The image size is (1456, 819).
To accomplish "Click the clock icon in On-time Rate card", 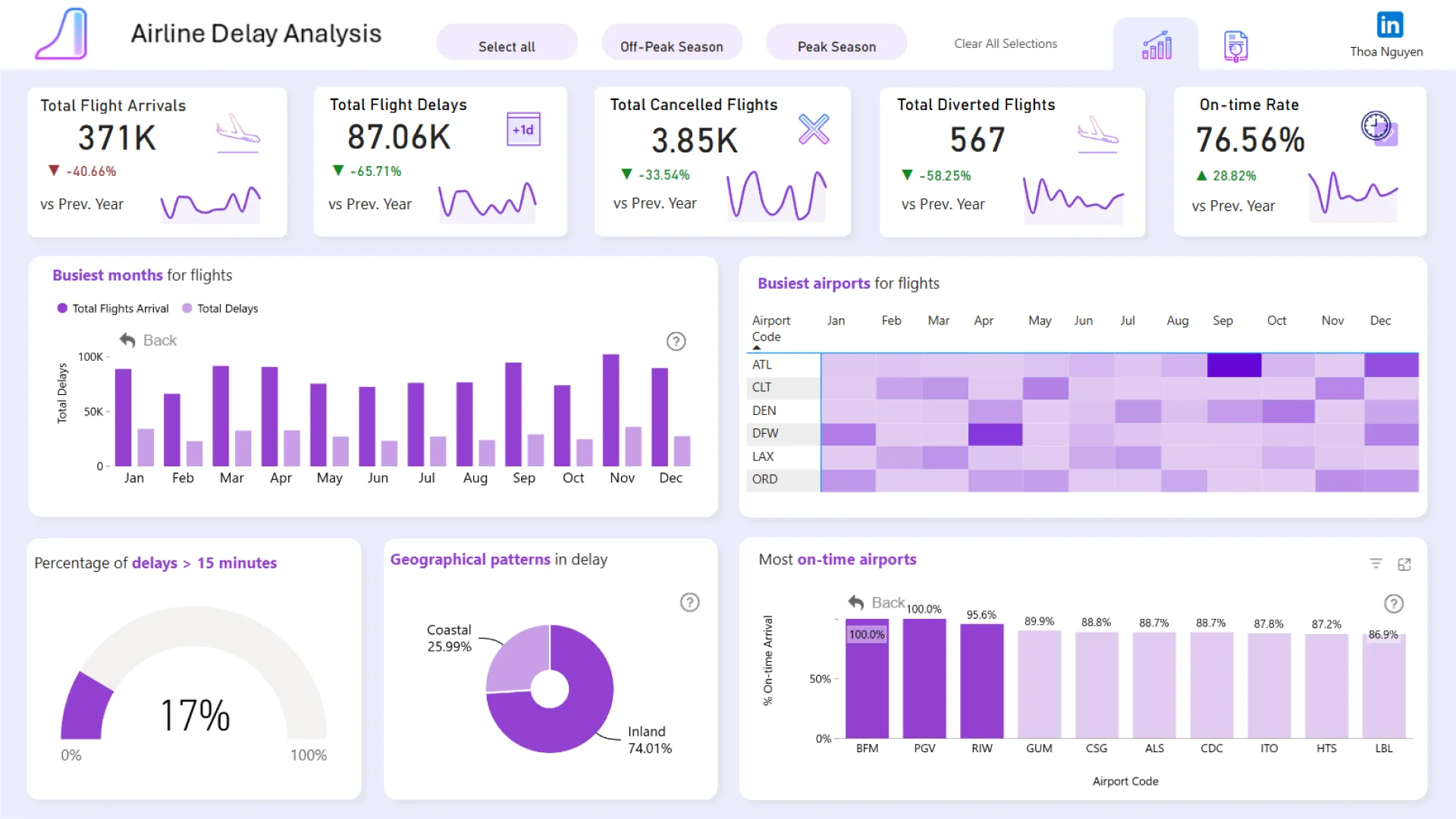I will point(1379,128).
